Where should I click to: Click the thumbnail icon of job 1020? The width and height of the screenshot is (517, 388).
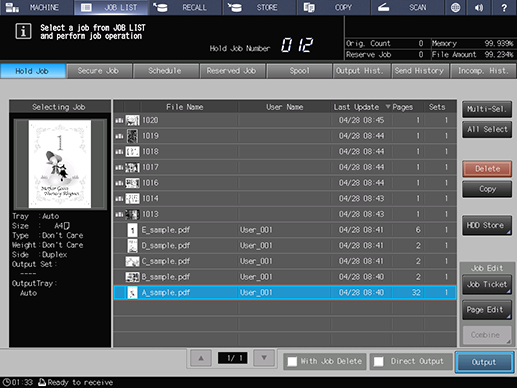tap(132, 120)
